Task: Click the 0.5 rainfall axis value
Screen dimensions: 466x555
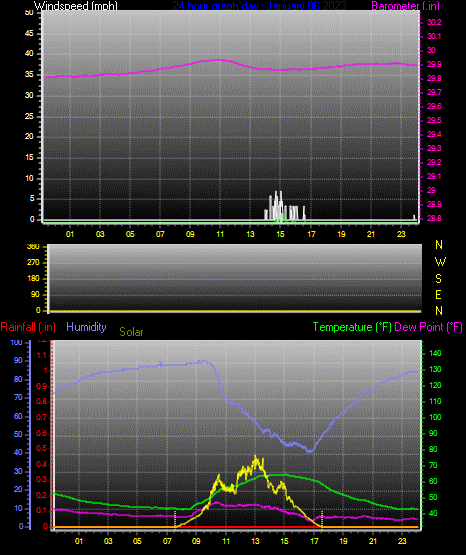Action: pos(42,448)
